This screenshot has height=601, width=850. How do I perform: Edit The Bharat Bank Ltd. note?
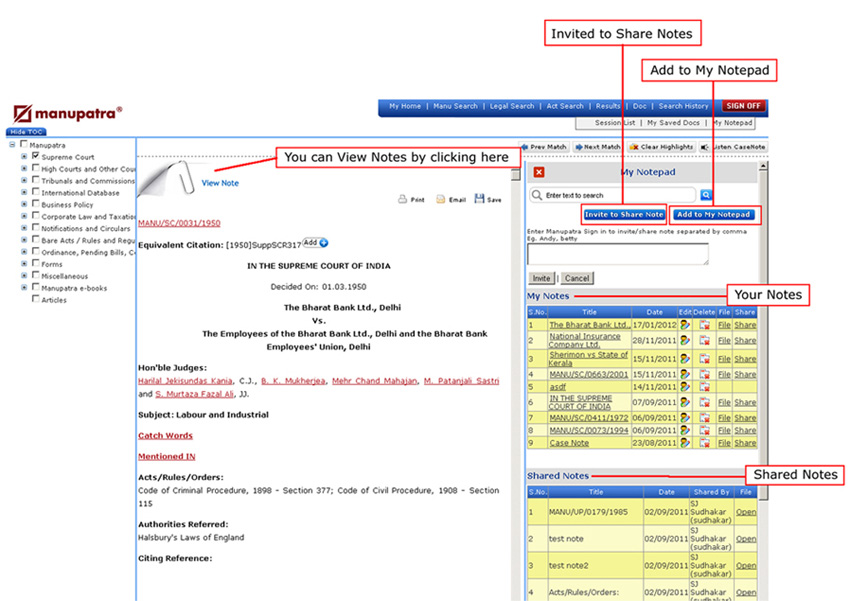pos(685,325)
